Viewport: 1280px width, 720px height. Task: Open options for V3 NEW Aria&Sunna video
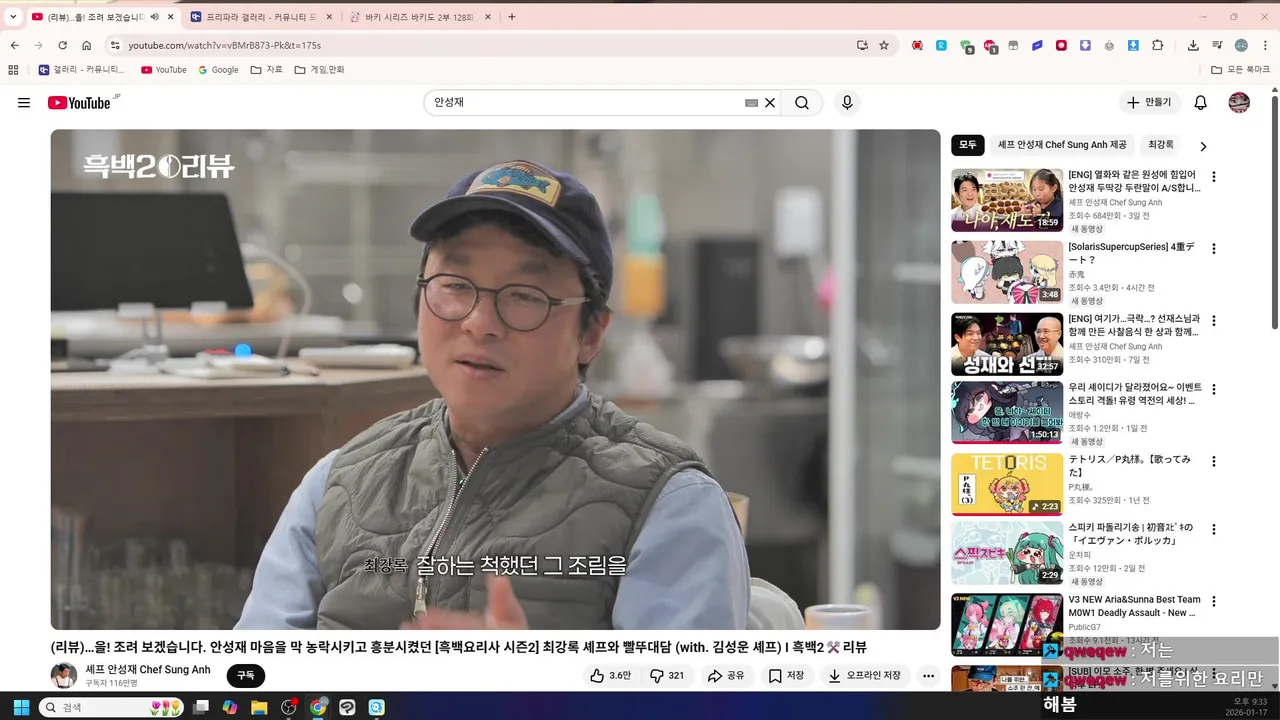tap(1214, 602)
